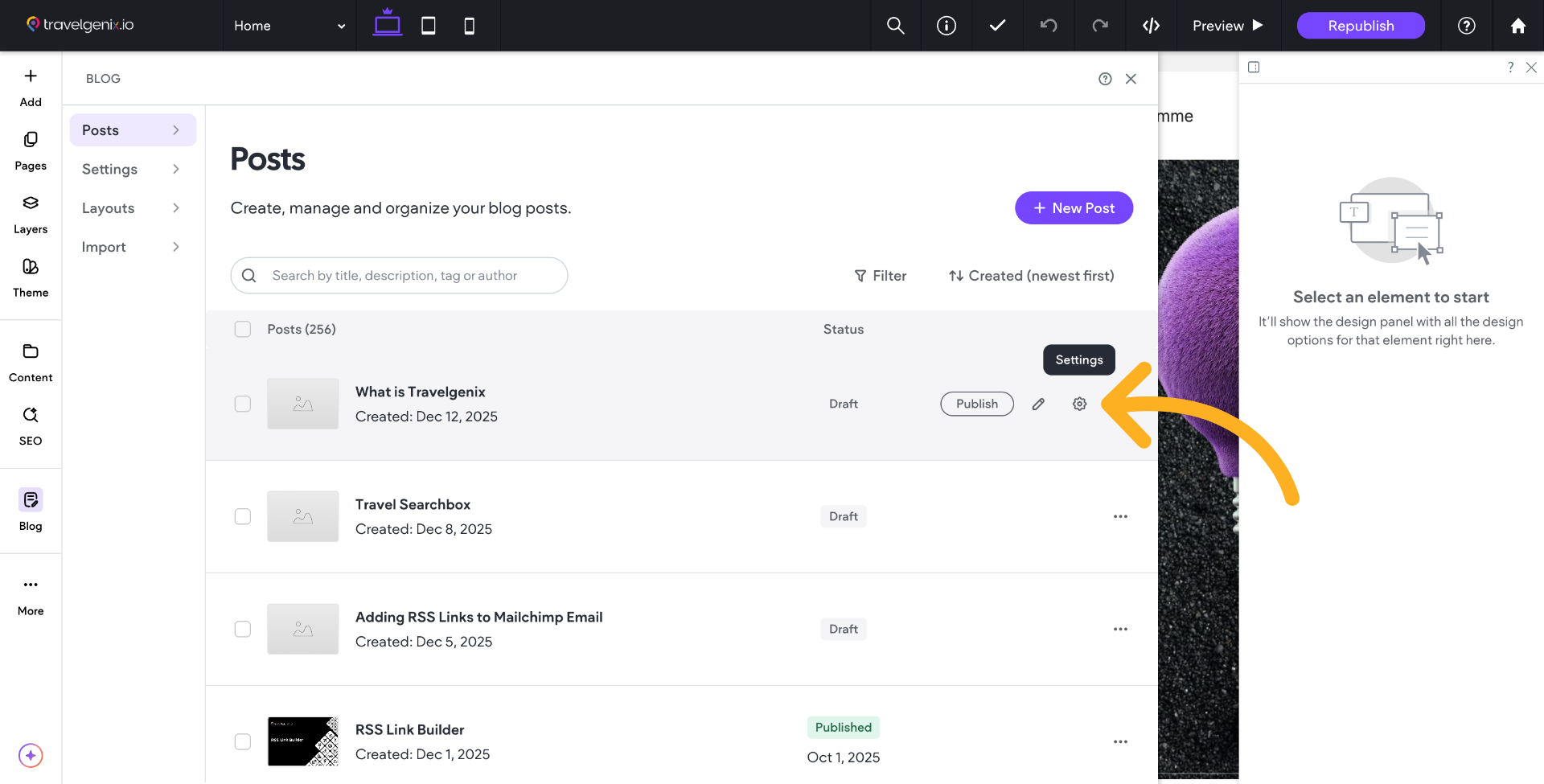Toggle the select all Posts checkbox

click(243, 329)
